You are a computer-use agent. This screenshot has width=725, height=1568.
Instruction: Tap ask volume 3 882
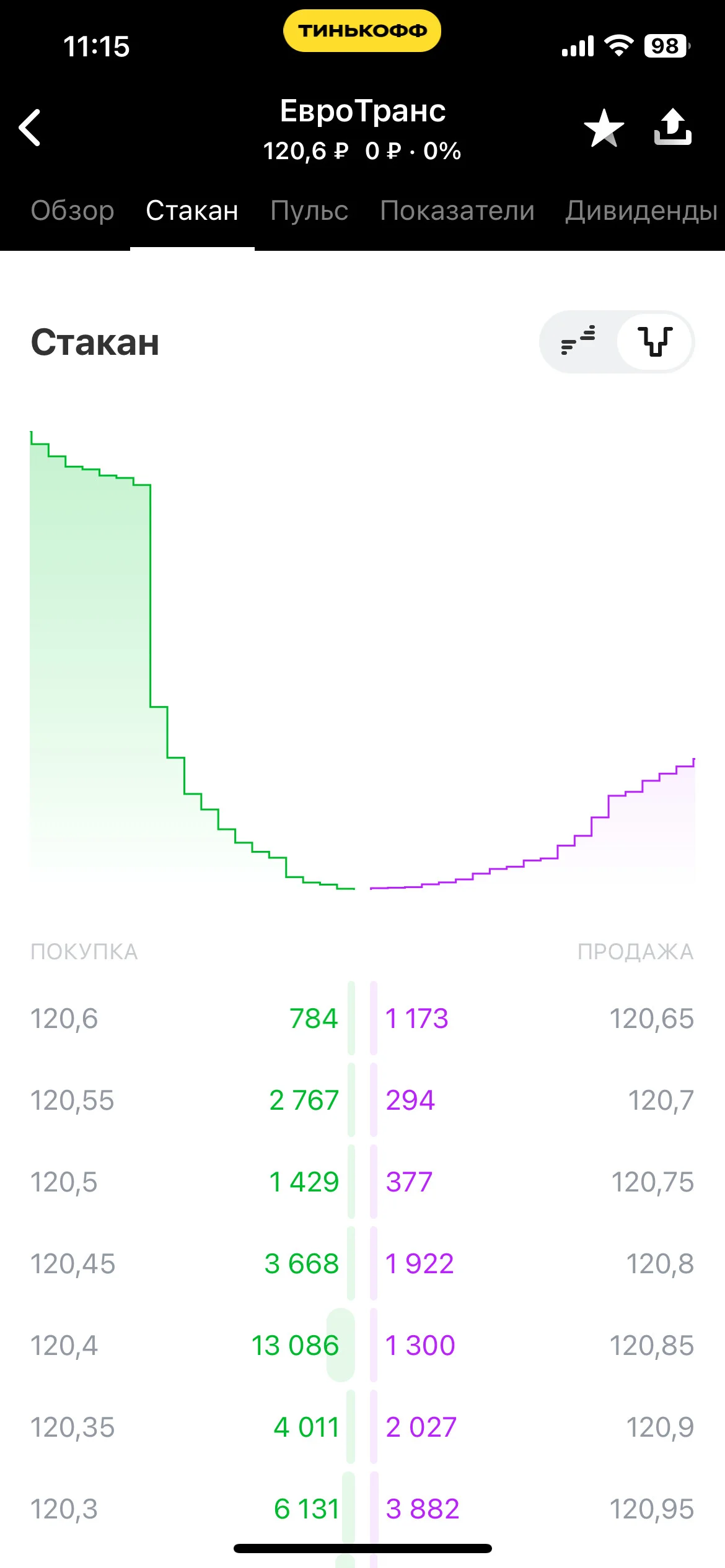pyautogui.click(x=423, y=1509)
